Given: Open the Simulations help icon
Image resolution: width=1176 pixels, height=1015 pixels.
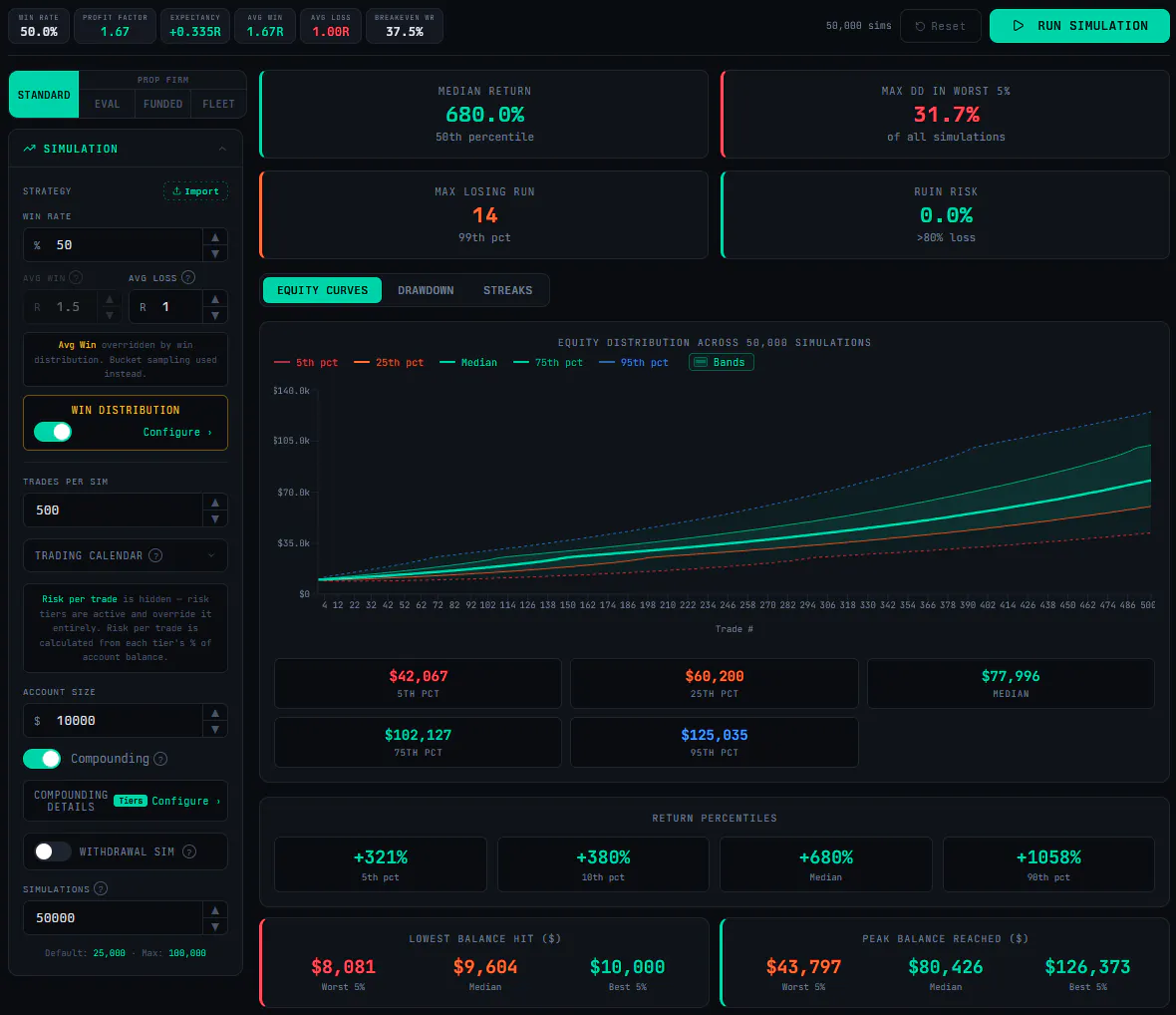Looking at the screenshot, I should pyautogui.click(x=101, y=889).
